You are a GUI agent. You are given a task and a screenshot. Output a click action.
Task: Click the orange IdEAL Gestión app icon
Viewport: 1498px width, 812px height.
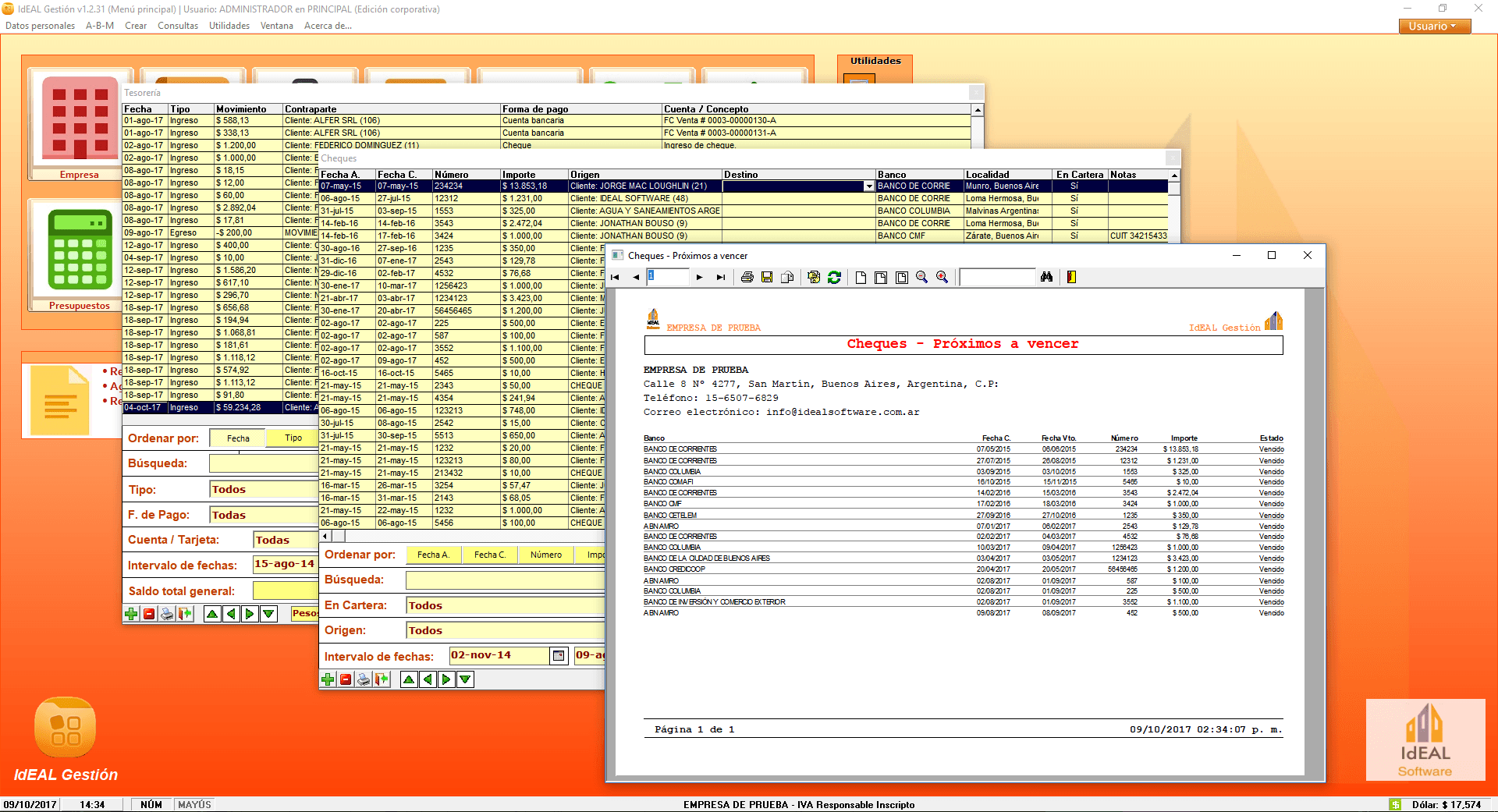[66, 728]
